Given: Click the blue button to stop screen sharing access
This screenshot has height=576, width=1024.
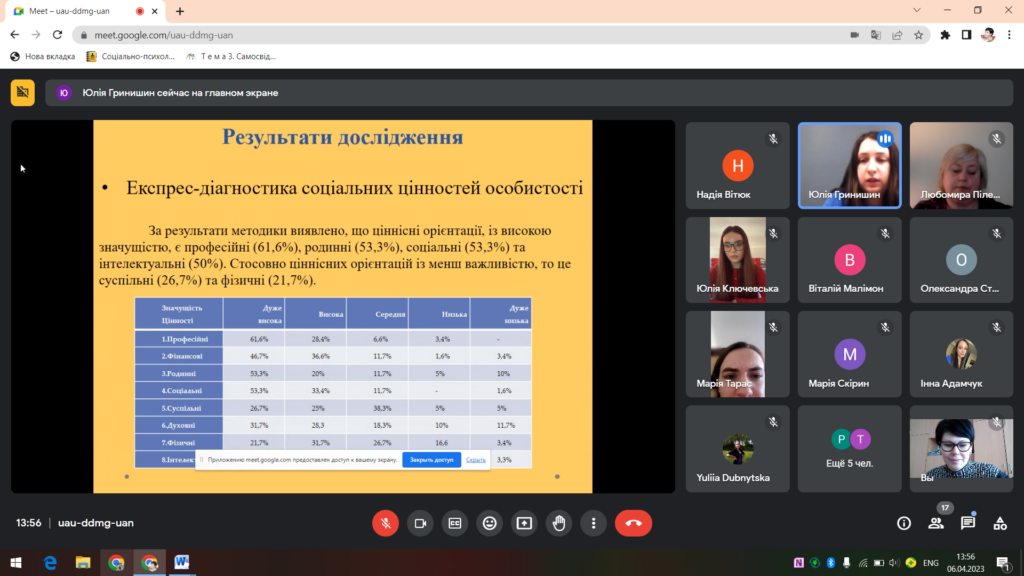Looking at the screenshot, I should tap(431, 460).
